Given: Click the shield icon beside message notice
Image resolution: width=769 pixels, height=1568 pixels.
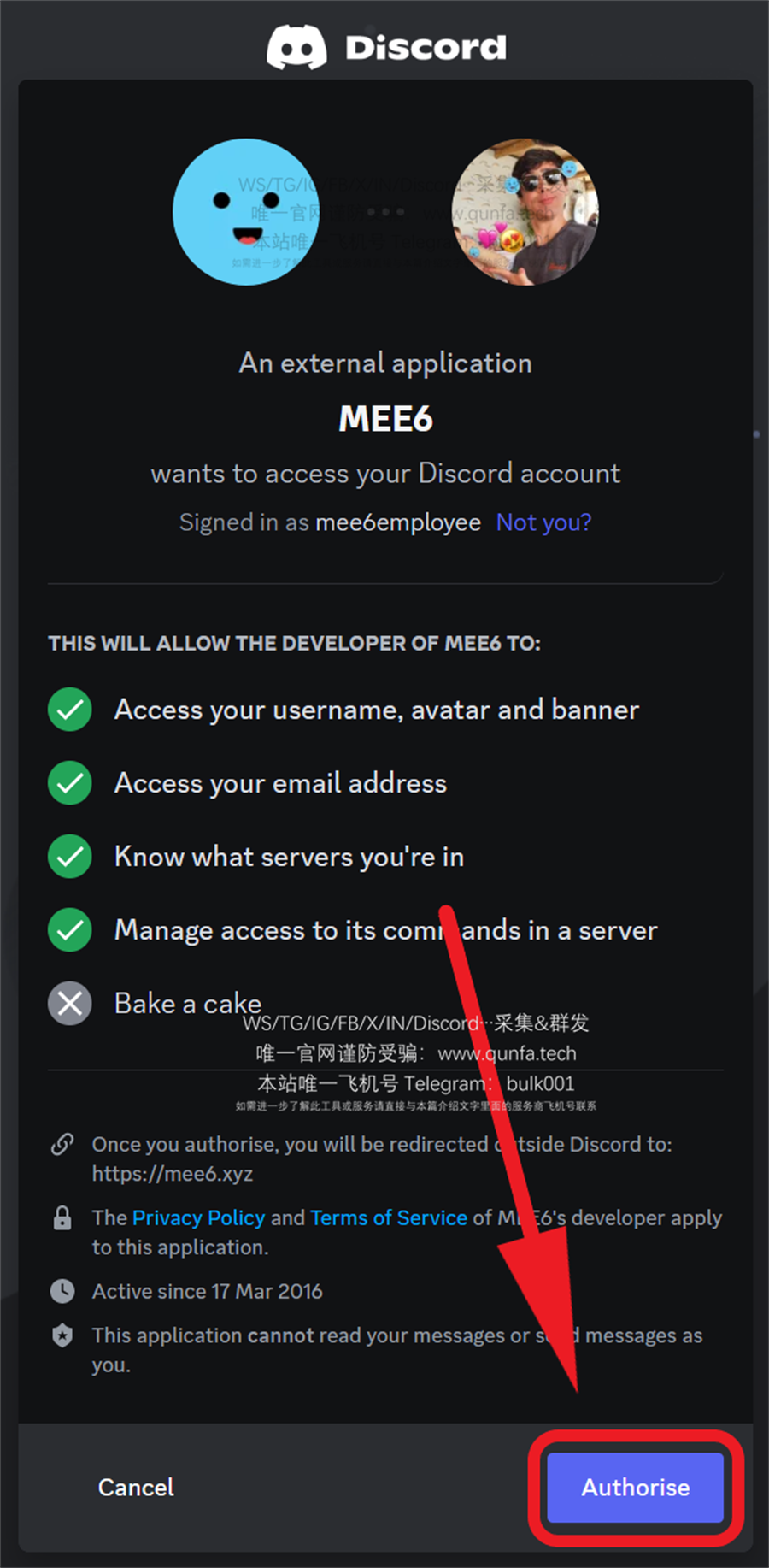Looking at the screenshot, I should coord(62,1335).
